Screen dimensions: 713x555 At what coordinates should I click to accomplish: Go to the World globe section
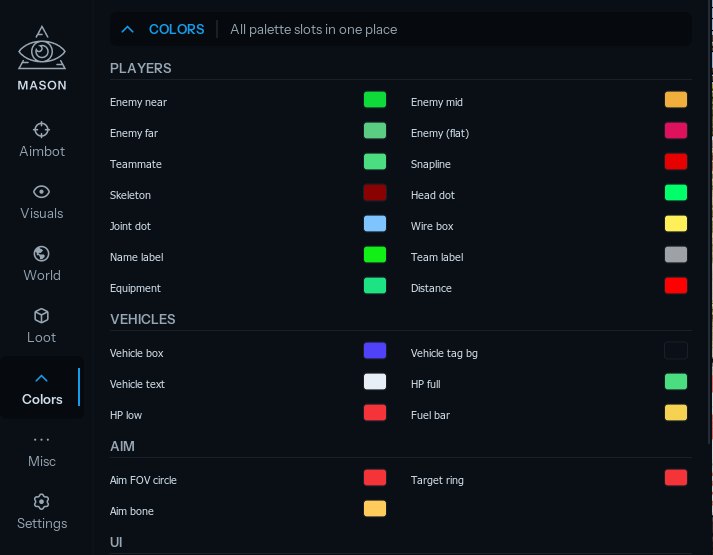pyautogui.click(x=42, y=264)
